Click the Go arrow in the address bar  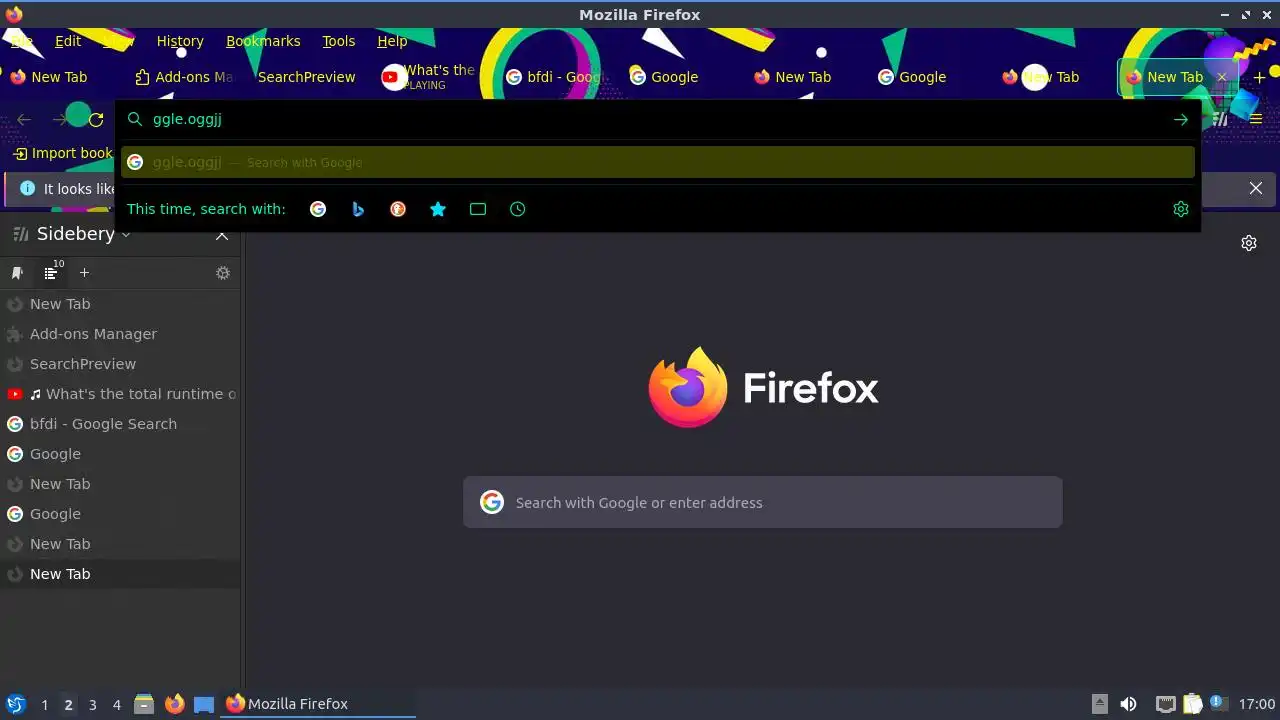click(1181, 119)
